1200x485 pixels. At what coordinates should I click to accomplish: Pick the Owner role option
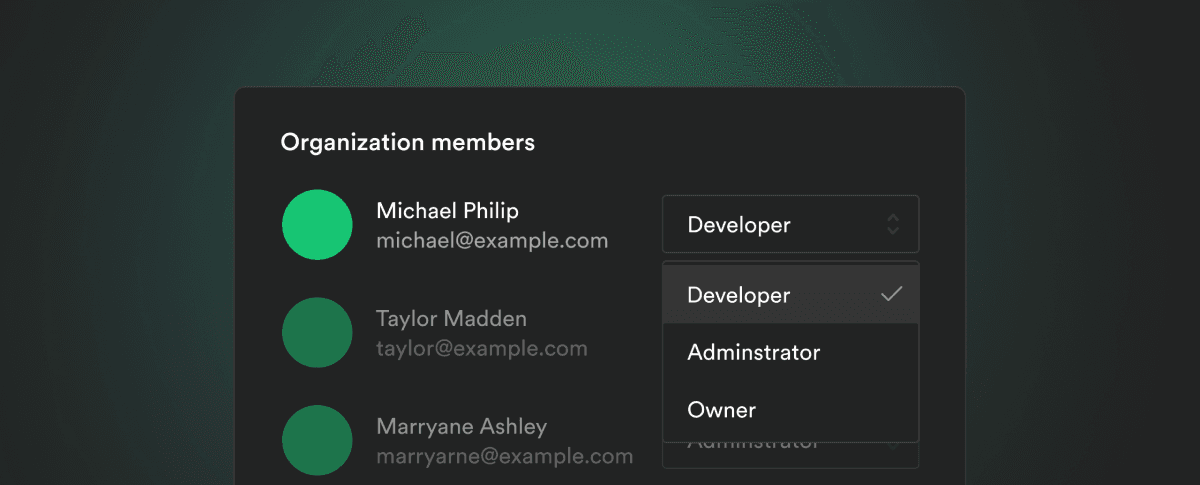point(722,411)
